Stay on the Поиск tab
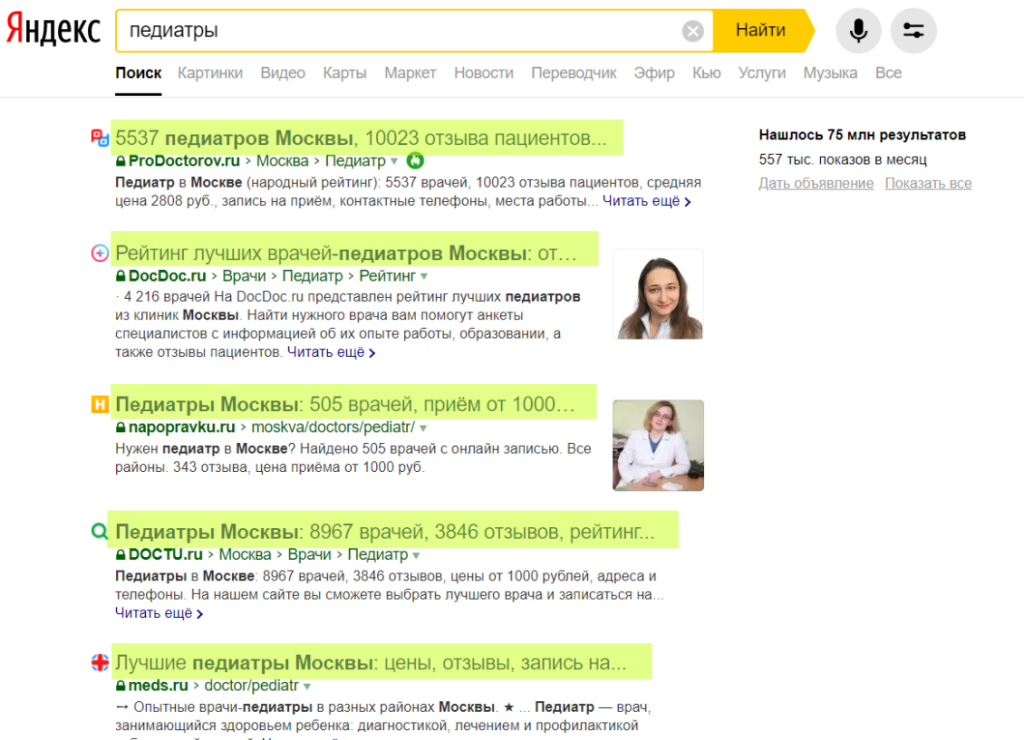Image resolution: width=1024 pixels, height=740 pixels. [138, 73]
